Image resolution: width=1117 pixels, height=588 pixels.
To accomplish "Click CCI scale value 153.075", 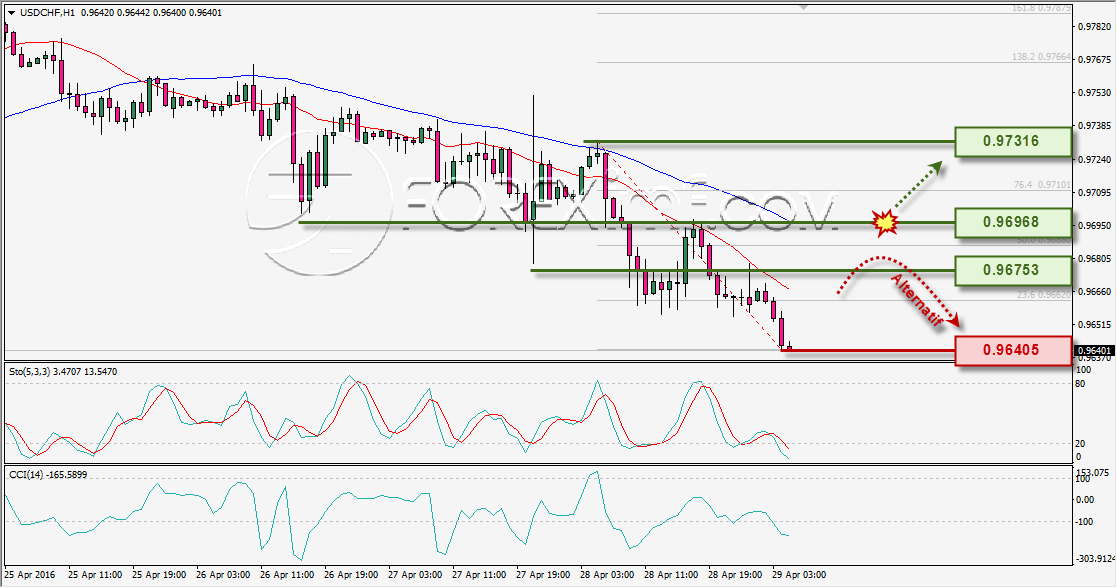I will (1093, 472).
